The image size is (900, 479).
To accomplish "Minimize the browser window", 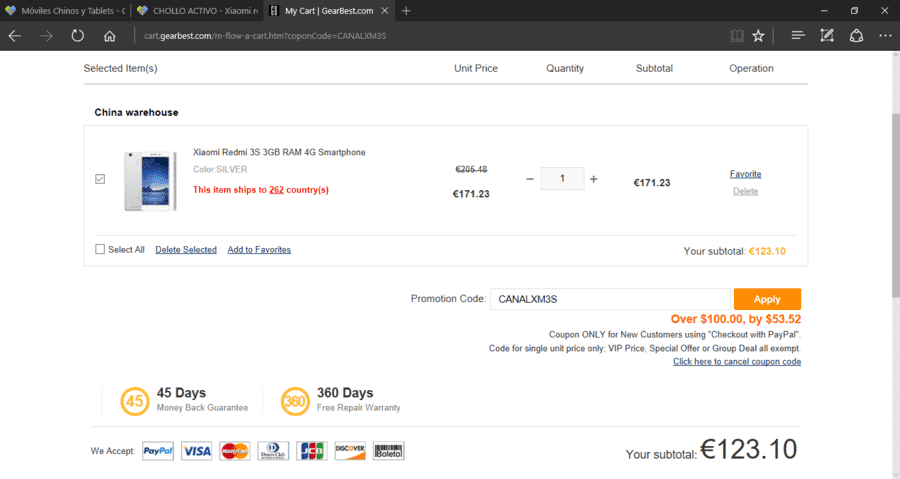I will click(x=824, y=10).
